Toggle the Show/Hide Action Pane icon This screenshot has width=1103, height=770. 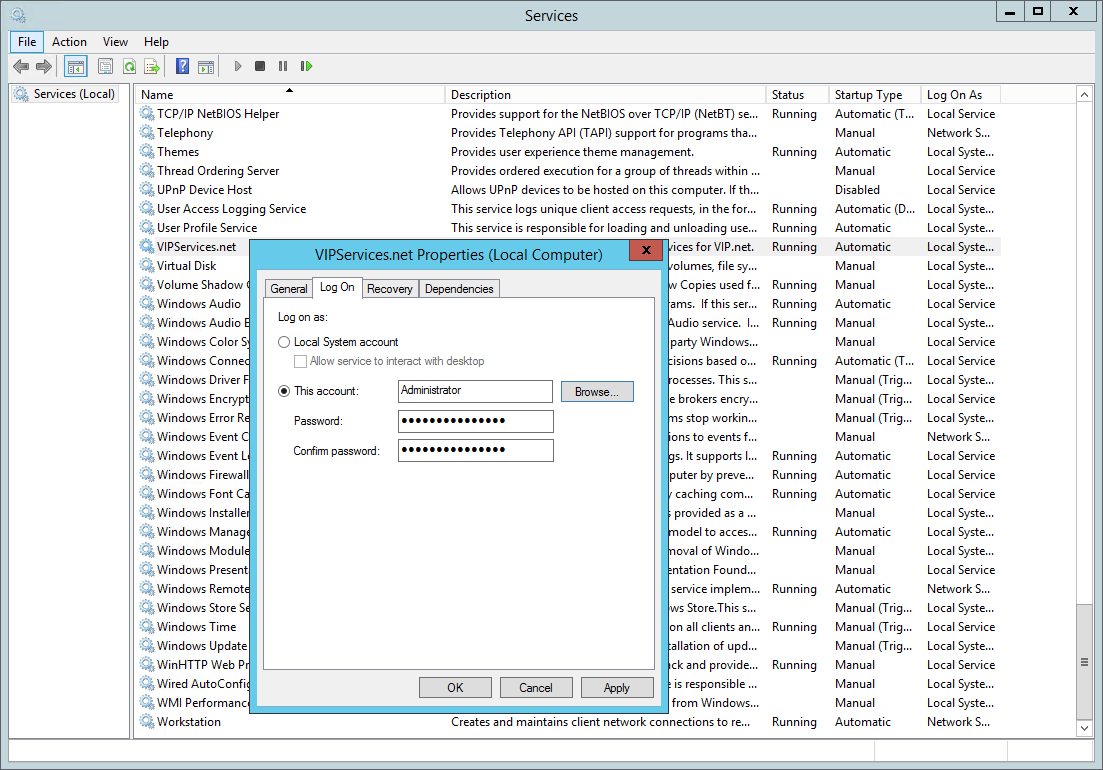tap(206, 67)
